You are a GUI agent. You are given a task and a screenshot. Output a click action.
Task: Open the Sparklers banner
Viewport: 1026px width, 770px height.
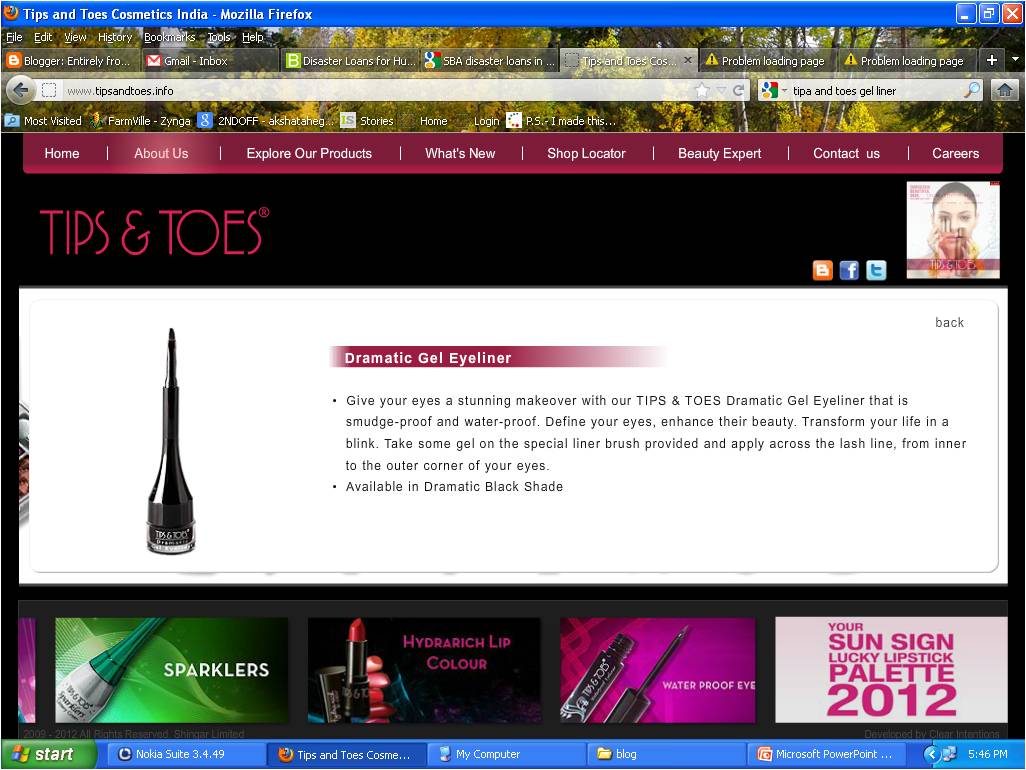(171, 670)
